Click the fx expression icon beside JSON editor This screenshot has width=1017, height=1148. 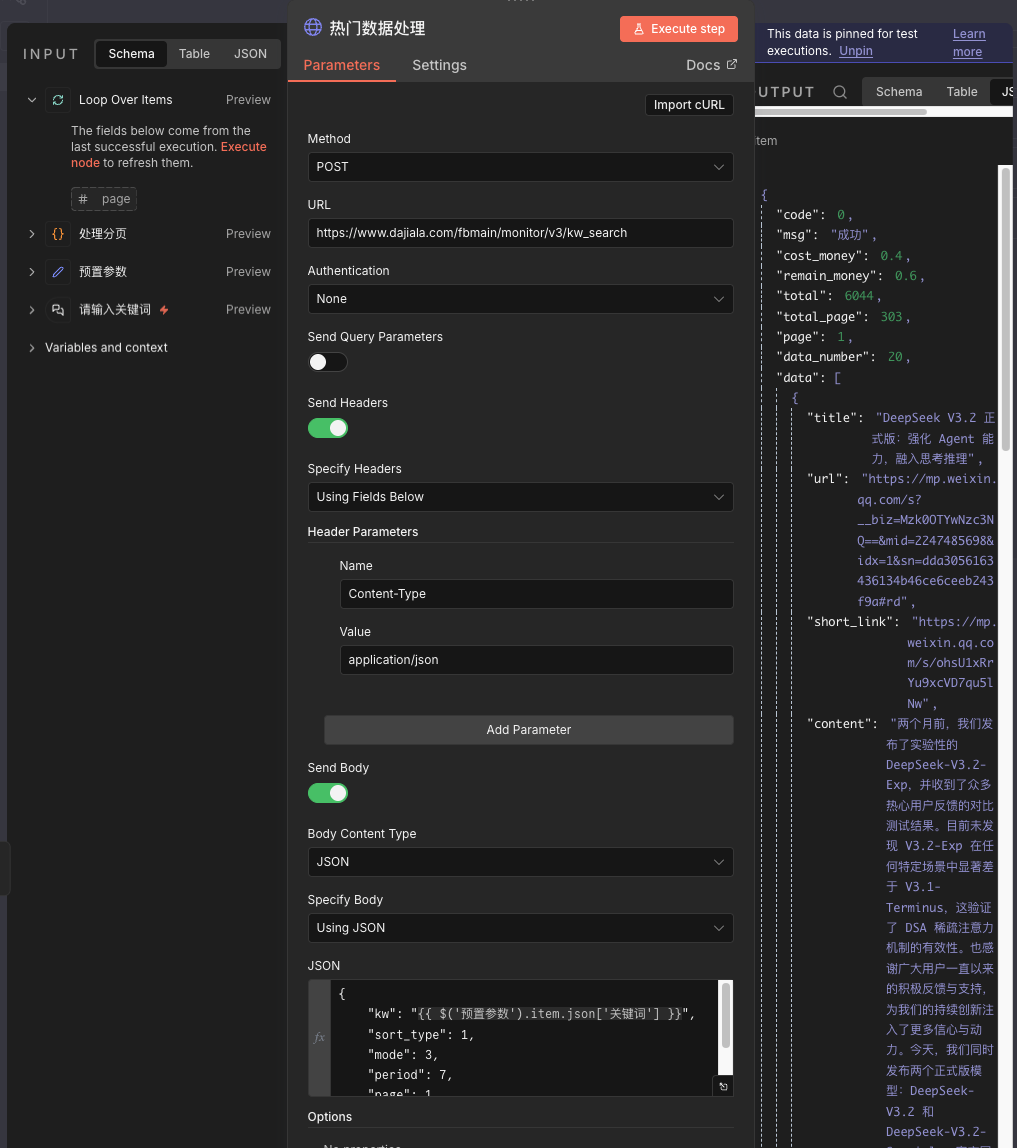(x=319, y=1037)
